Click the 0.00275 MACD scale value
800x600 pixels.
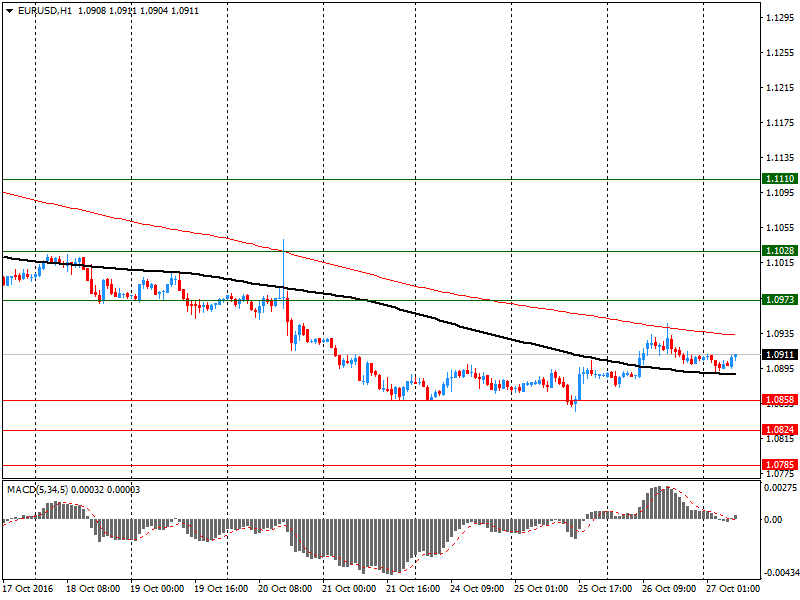780,488
